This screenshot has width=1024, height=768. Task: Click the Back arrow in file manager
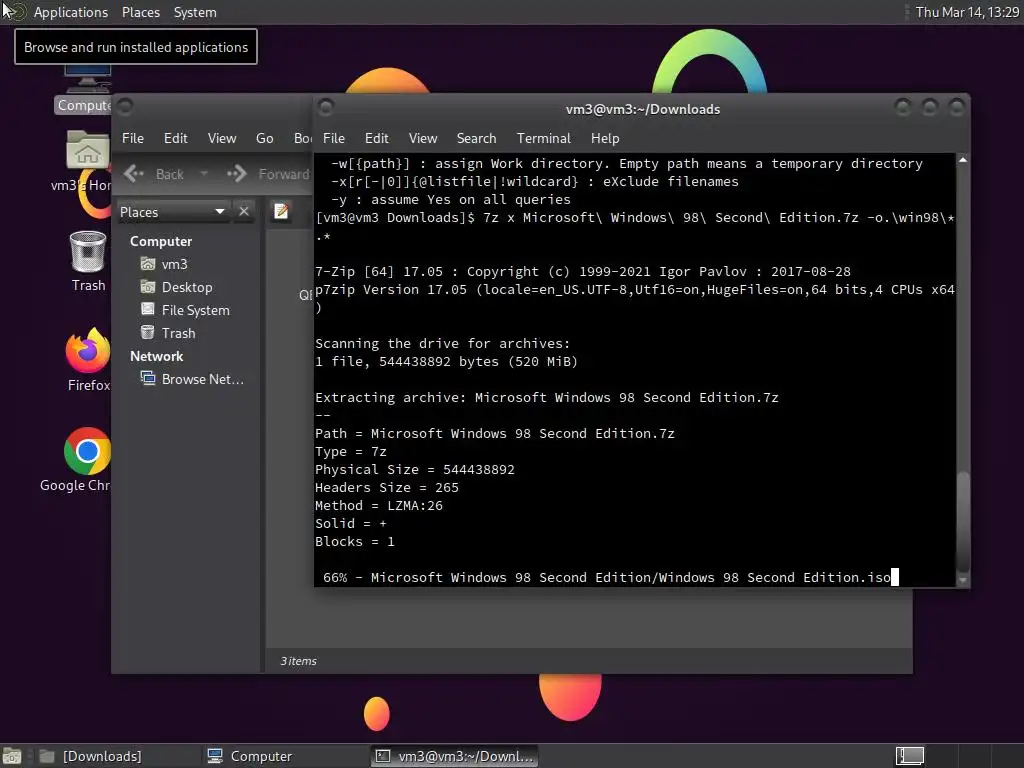click(153, 174)
